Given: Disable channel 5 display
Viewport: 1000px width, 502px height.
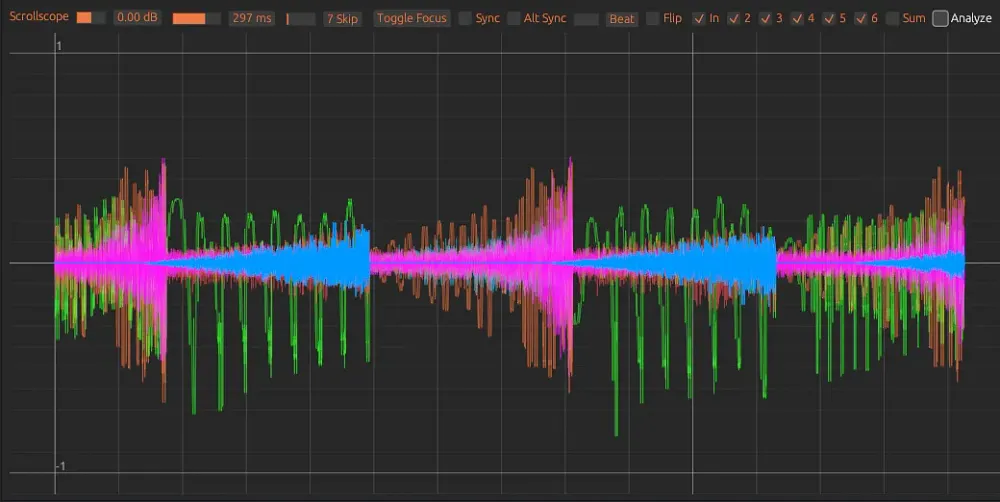Looking at the screenshot, I should (x=829, y=19).
